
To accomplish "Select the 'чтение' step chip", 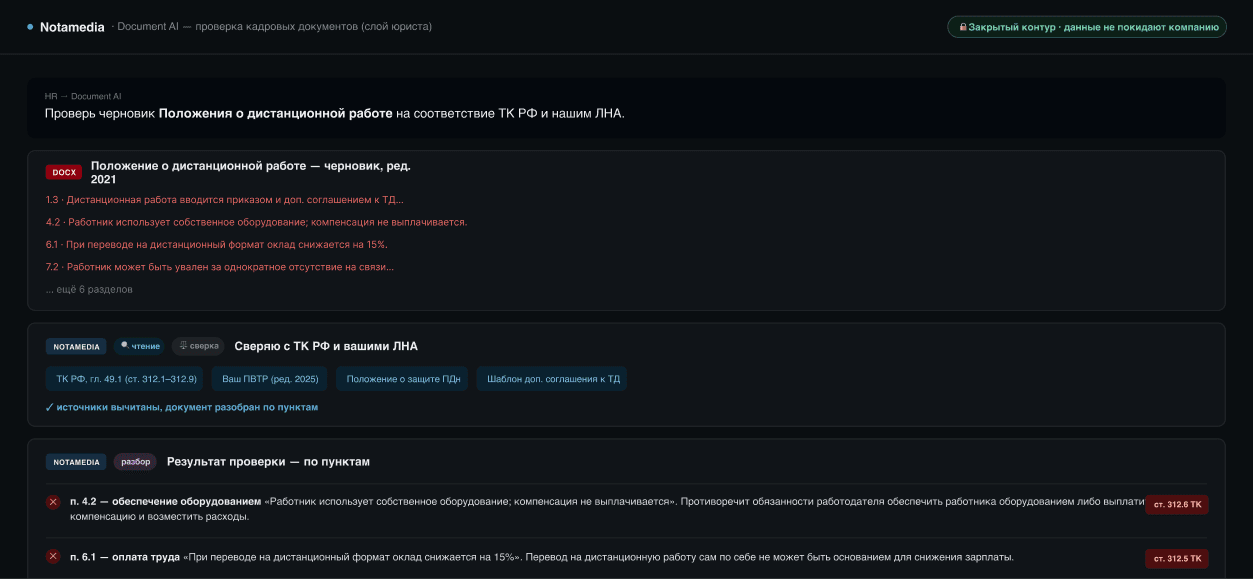I will 140,346.
